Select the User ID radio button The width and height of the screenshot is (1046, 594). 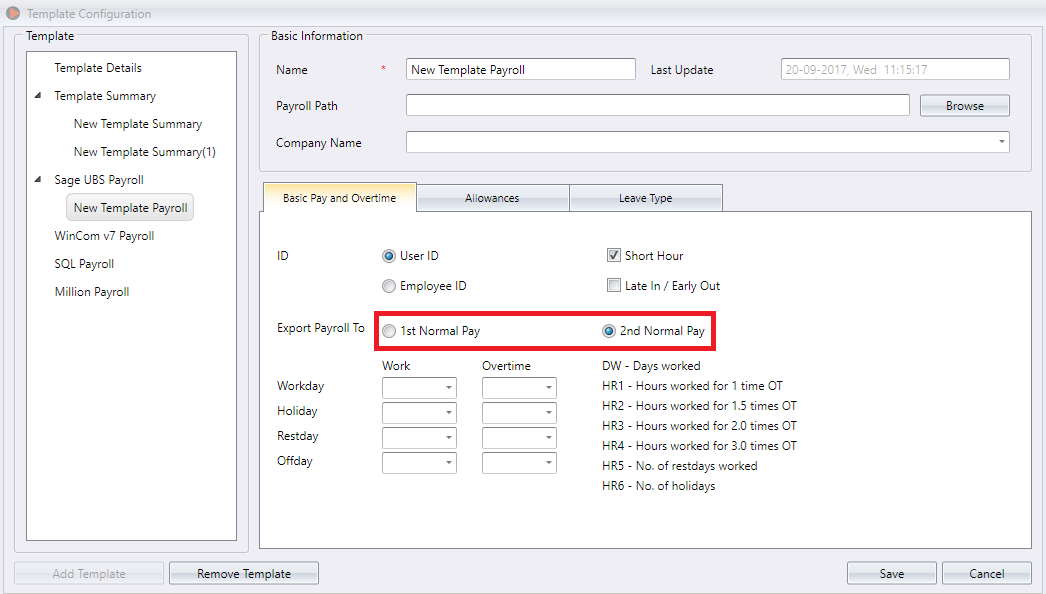point(389,256)
